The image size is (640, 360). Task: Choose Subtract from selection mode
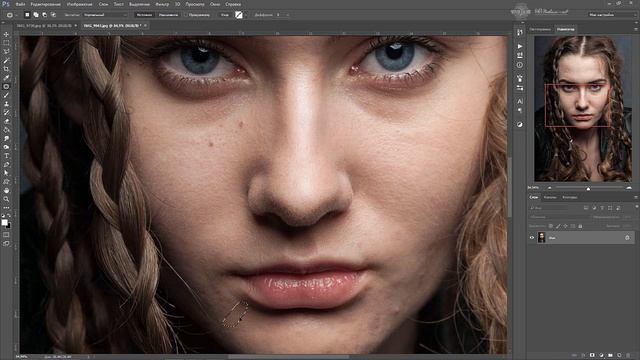point(44,15)
